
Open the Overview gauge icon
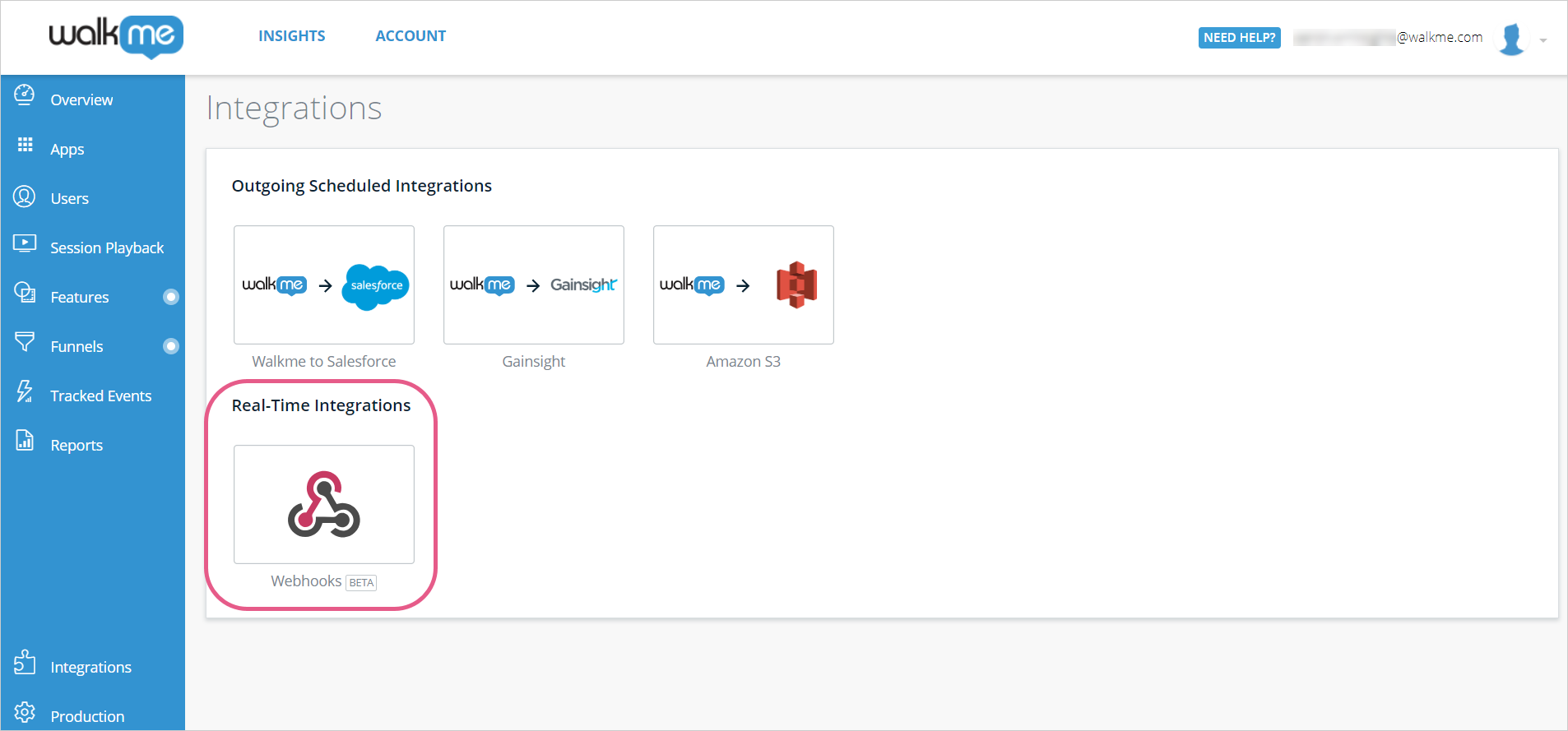pyautogui.click(x=25, y=95)
